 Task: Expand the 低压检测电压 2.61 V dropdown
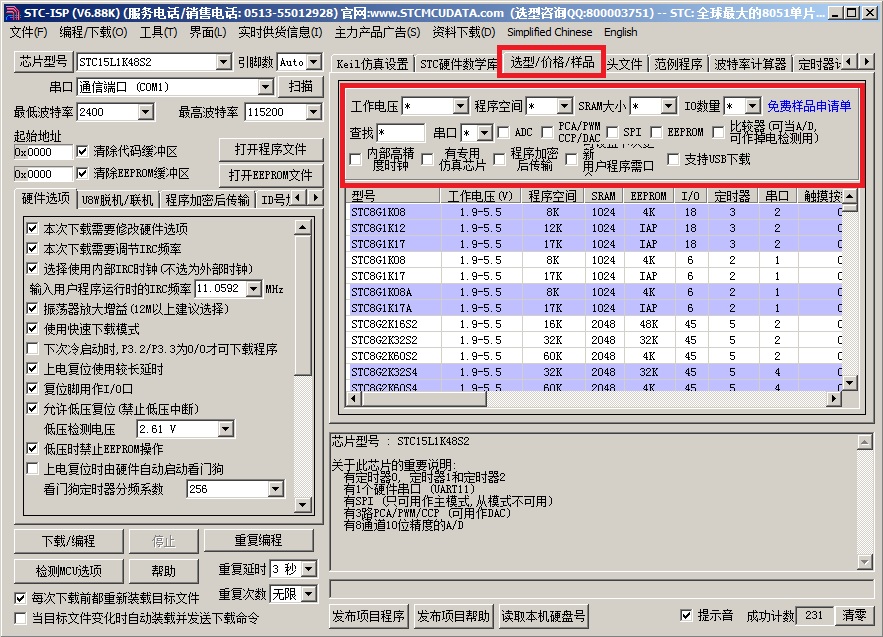pos(224,429)
